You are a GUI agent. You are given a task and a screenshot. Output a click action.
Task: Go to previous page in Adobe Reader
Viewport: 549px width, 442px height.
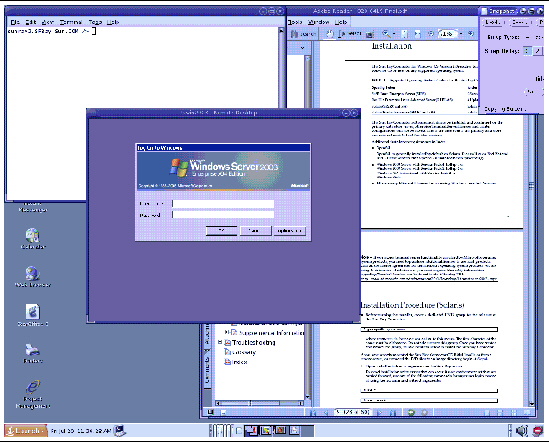[326, 413]
